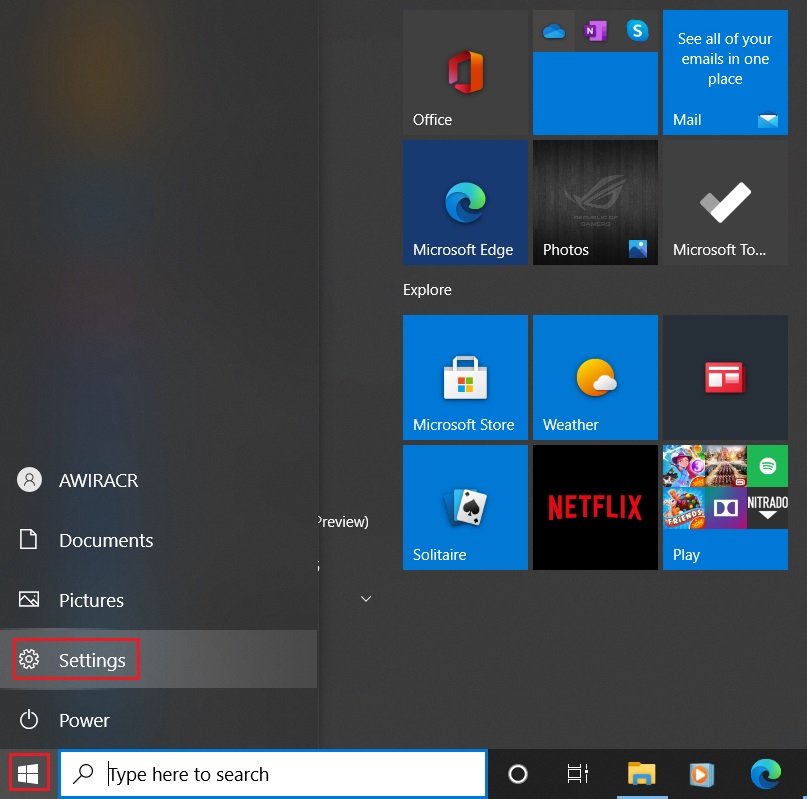Start Skype from its tile
The width and height of the screenshot is (807, 799).
point(637,31)
